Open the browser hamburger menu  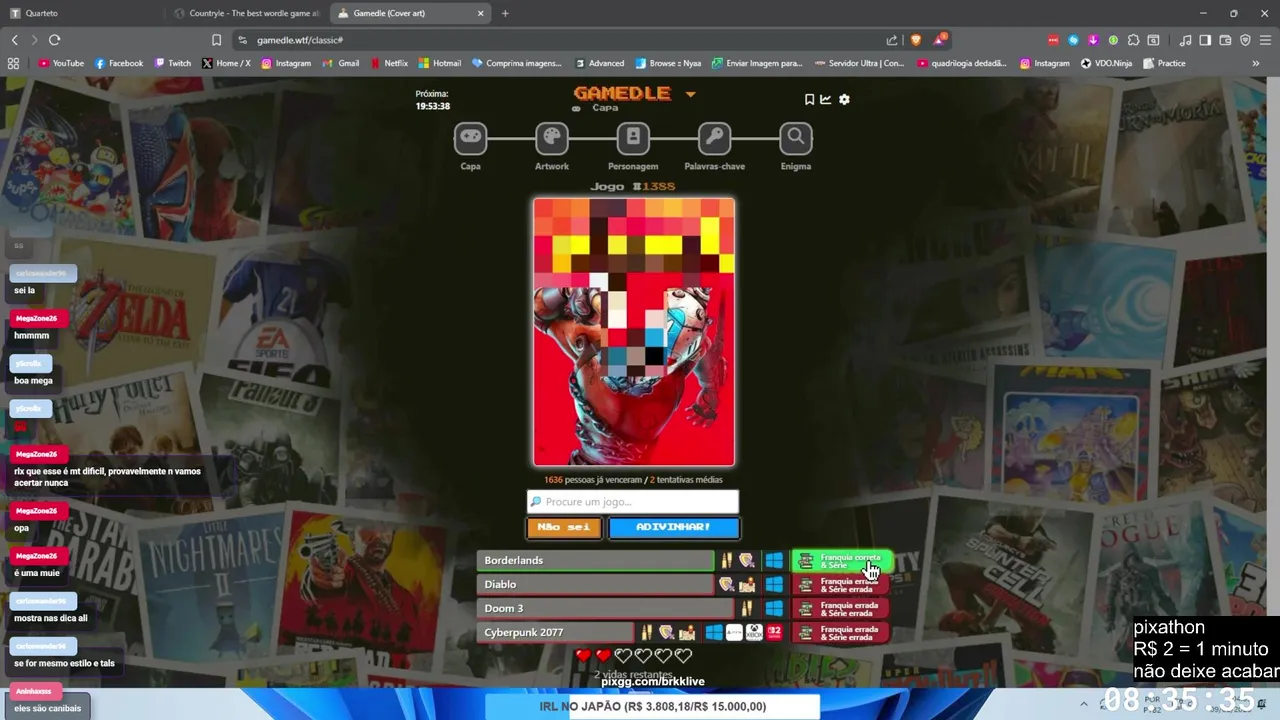pos(1265,40)
